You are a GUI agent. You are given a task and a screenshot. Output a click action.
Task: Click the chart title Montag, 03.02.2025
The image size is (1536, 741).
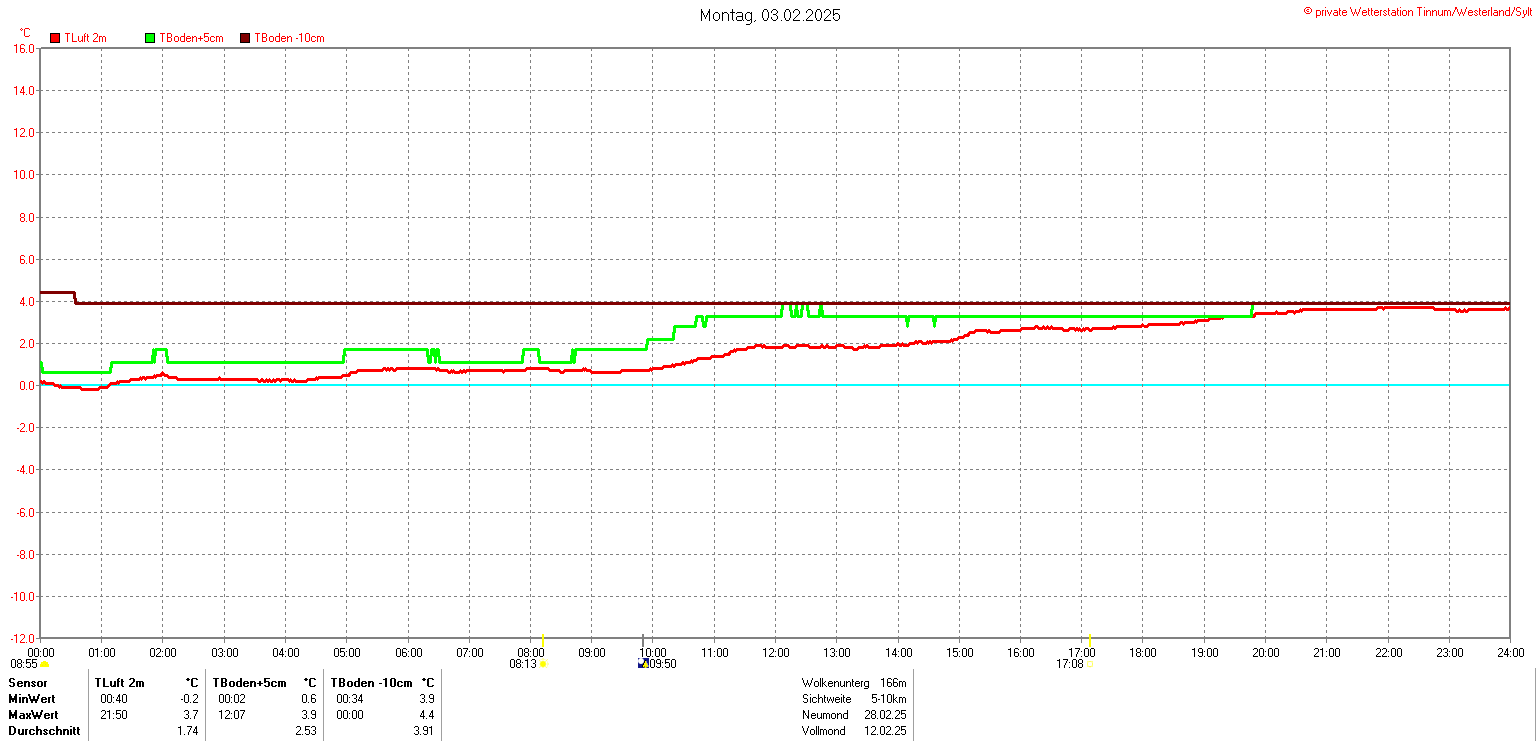click(x=769, y=15)
